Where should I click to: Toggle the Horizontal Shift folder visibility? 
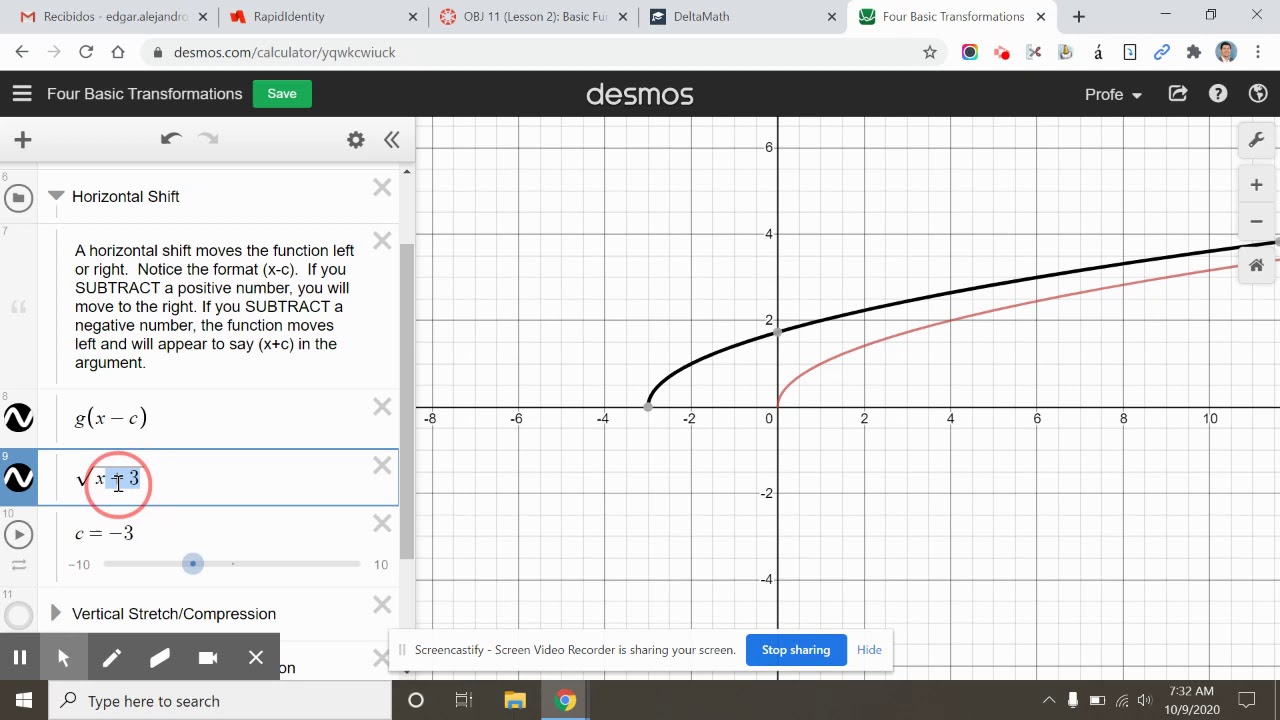click(x=18, y=198)
